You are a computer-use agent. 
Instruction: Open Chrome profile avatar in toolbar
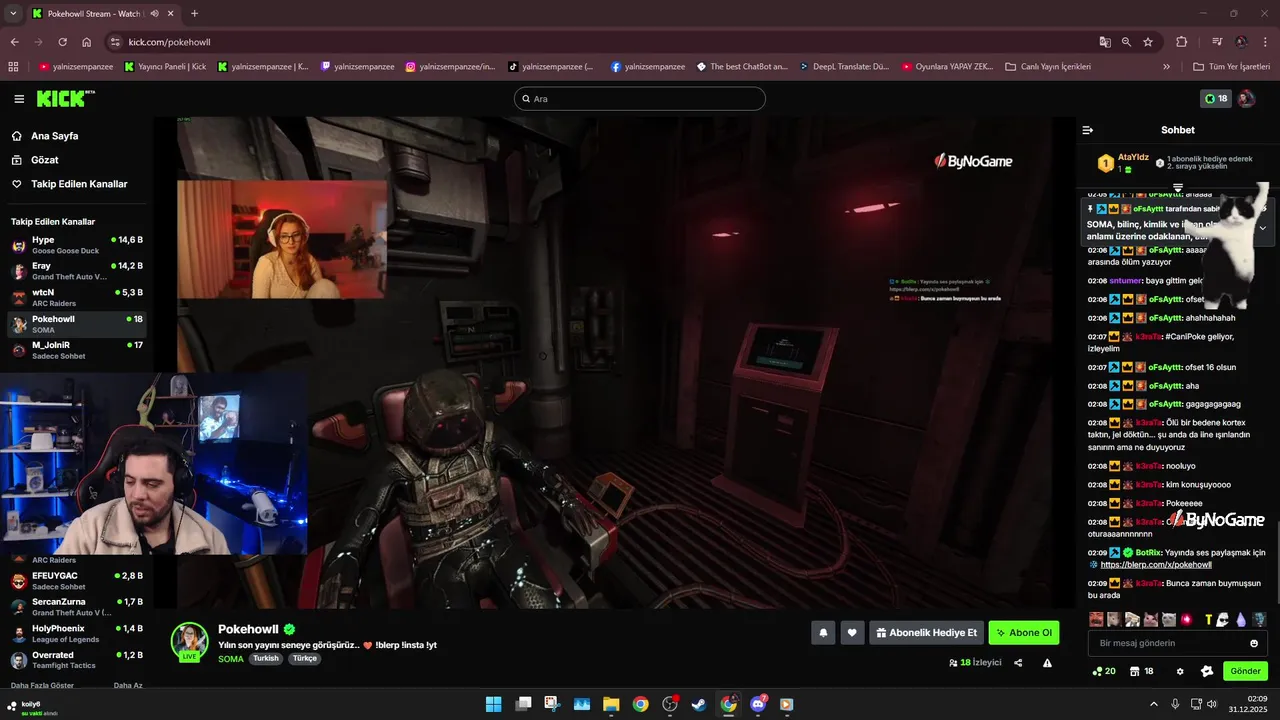1241,42
